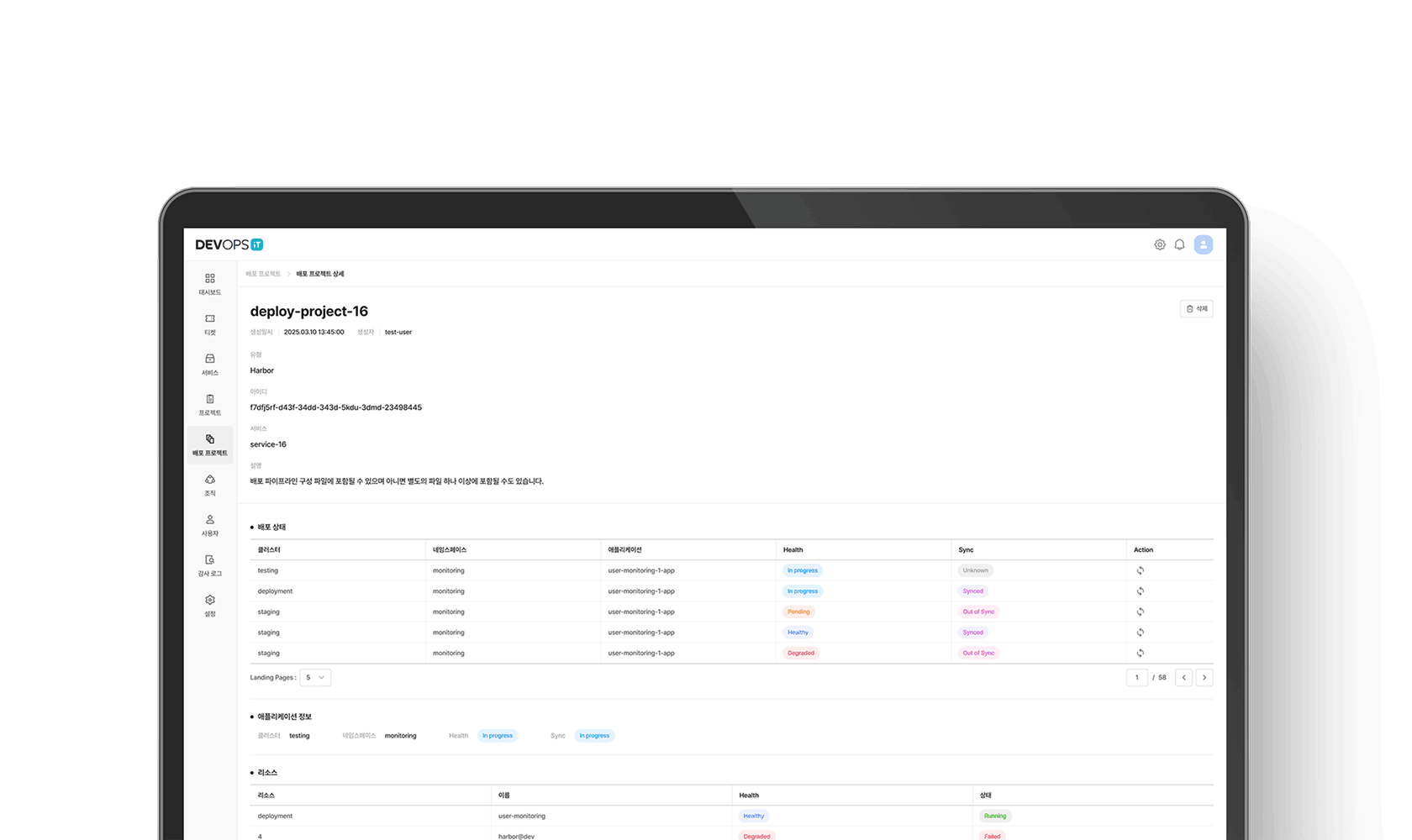Click the DEVOPS IT logo

pos(229,244)
